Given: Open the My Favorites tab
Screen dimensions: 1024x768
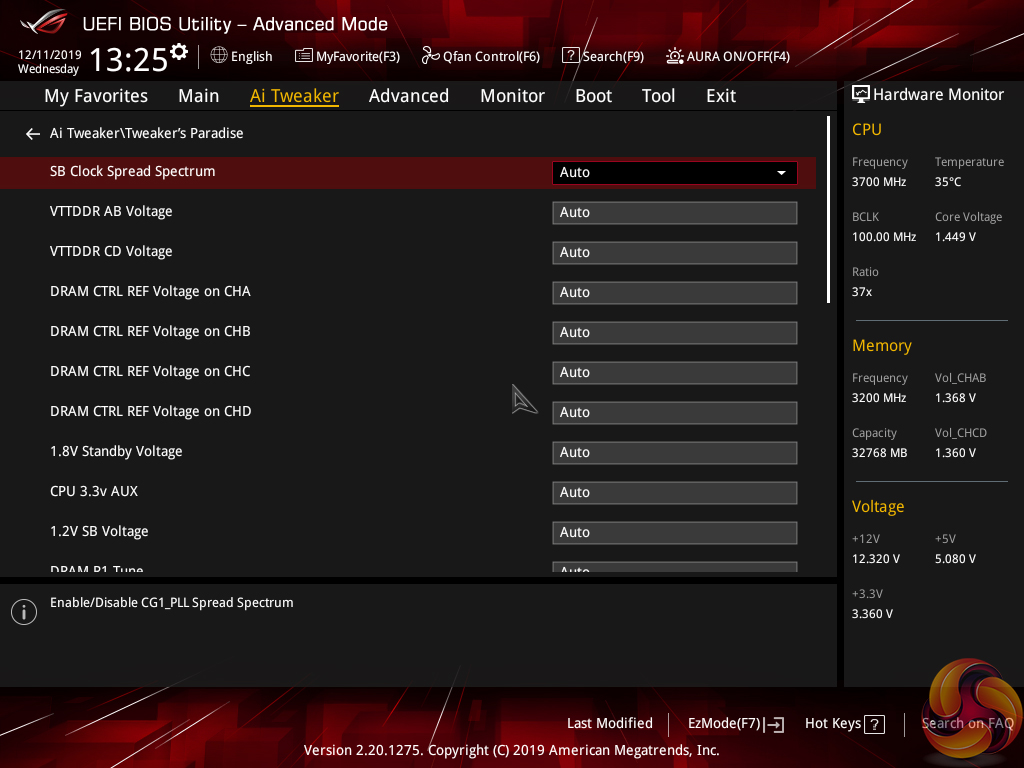Looking at the screenshot, I should click(96, 96).
